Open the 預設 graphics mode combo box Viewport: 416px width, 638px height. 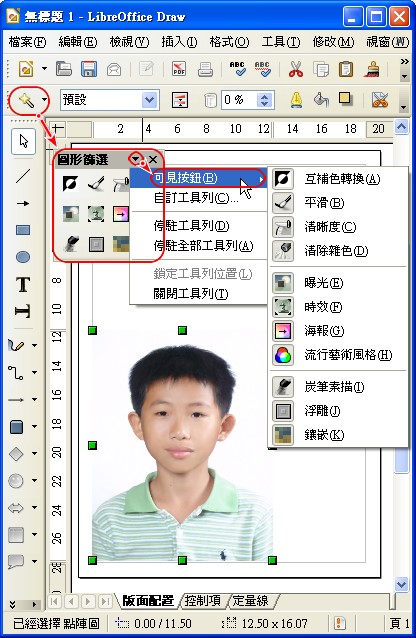pos(109,100)
